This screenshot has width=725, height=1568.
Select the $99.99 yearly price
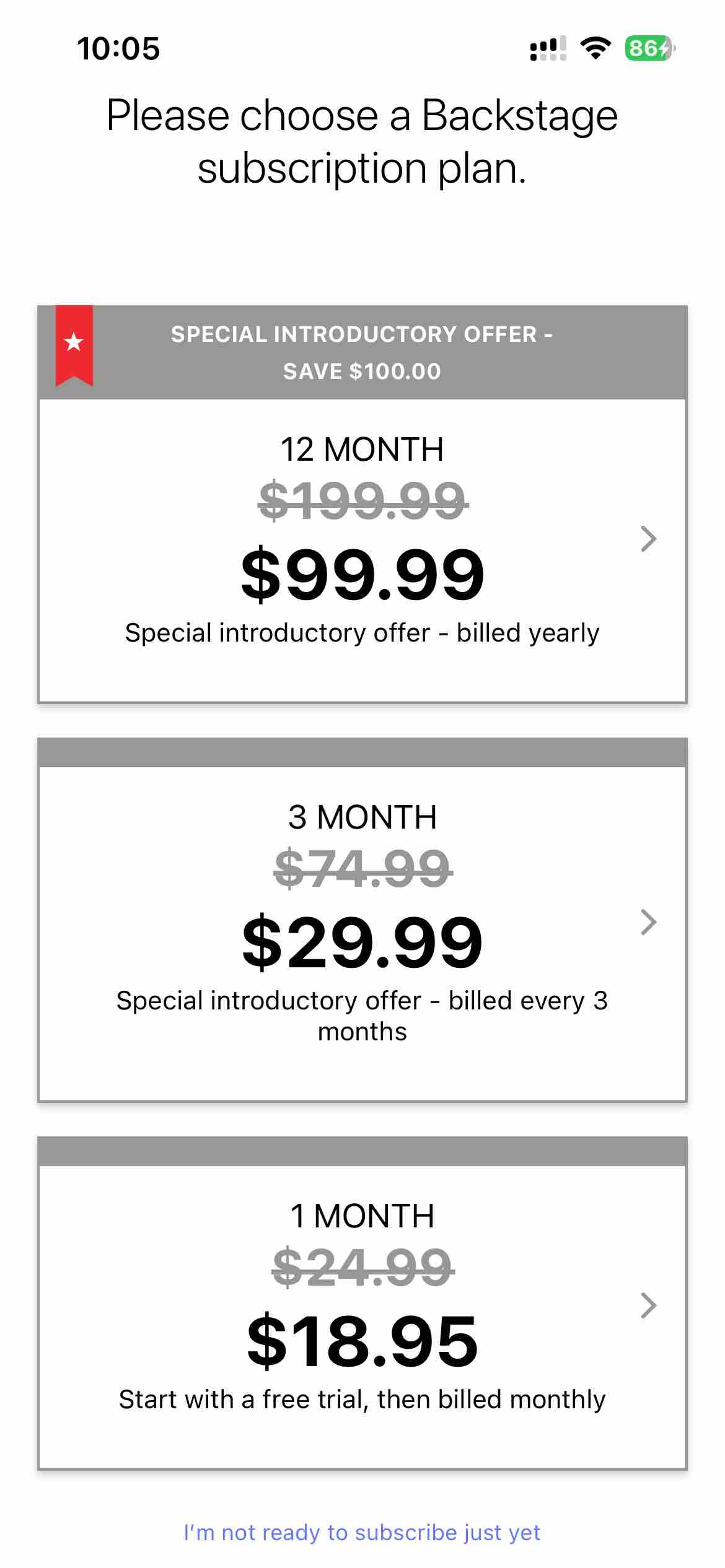[x=362, y=575]
